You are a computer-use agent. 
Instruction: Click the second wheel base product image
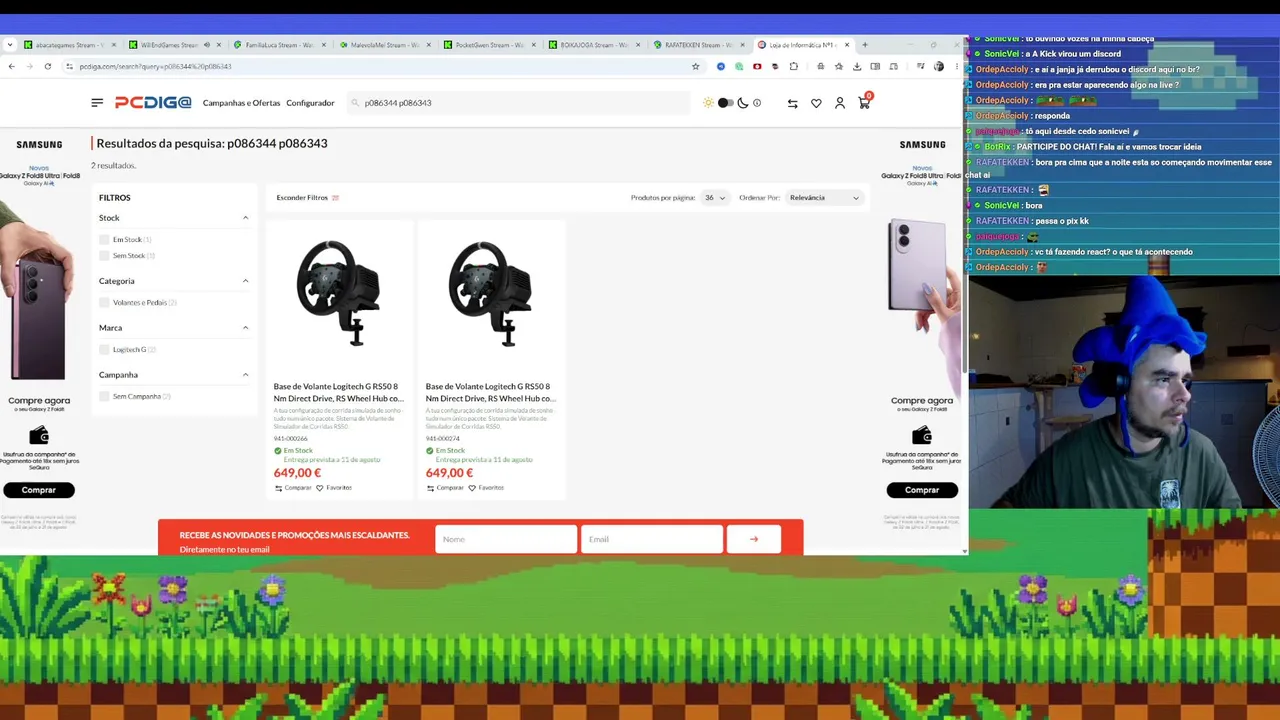[x=490, y=293]
